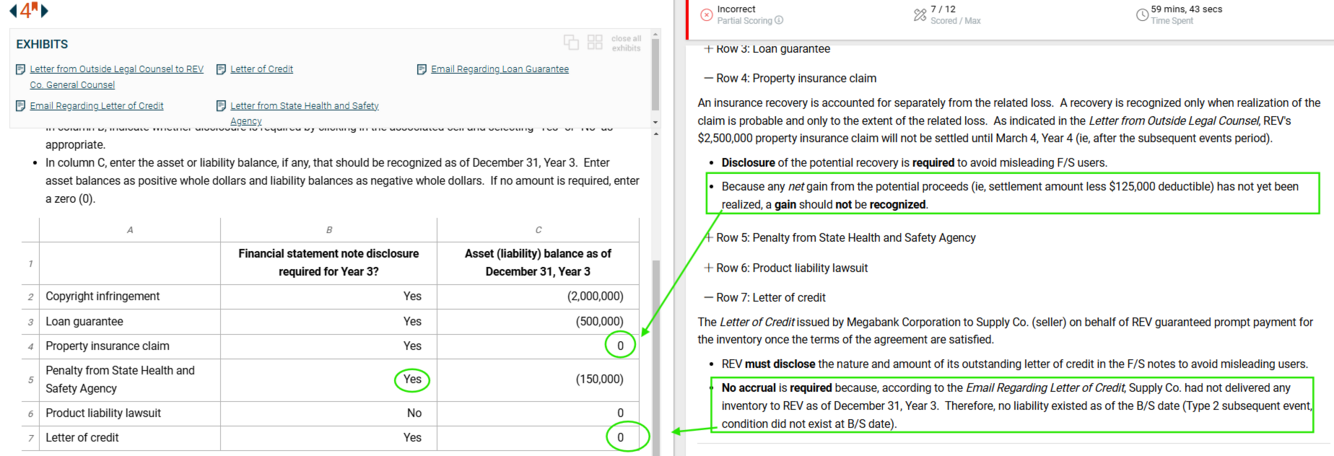This screenshot has width=1334, height=456.
Task: Click document icon beside Email Regarding Letter of Credit
Action: point(21,106)
